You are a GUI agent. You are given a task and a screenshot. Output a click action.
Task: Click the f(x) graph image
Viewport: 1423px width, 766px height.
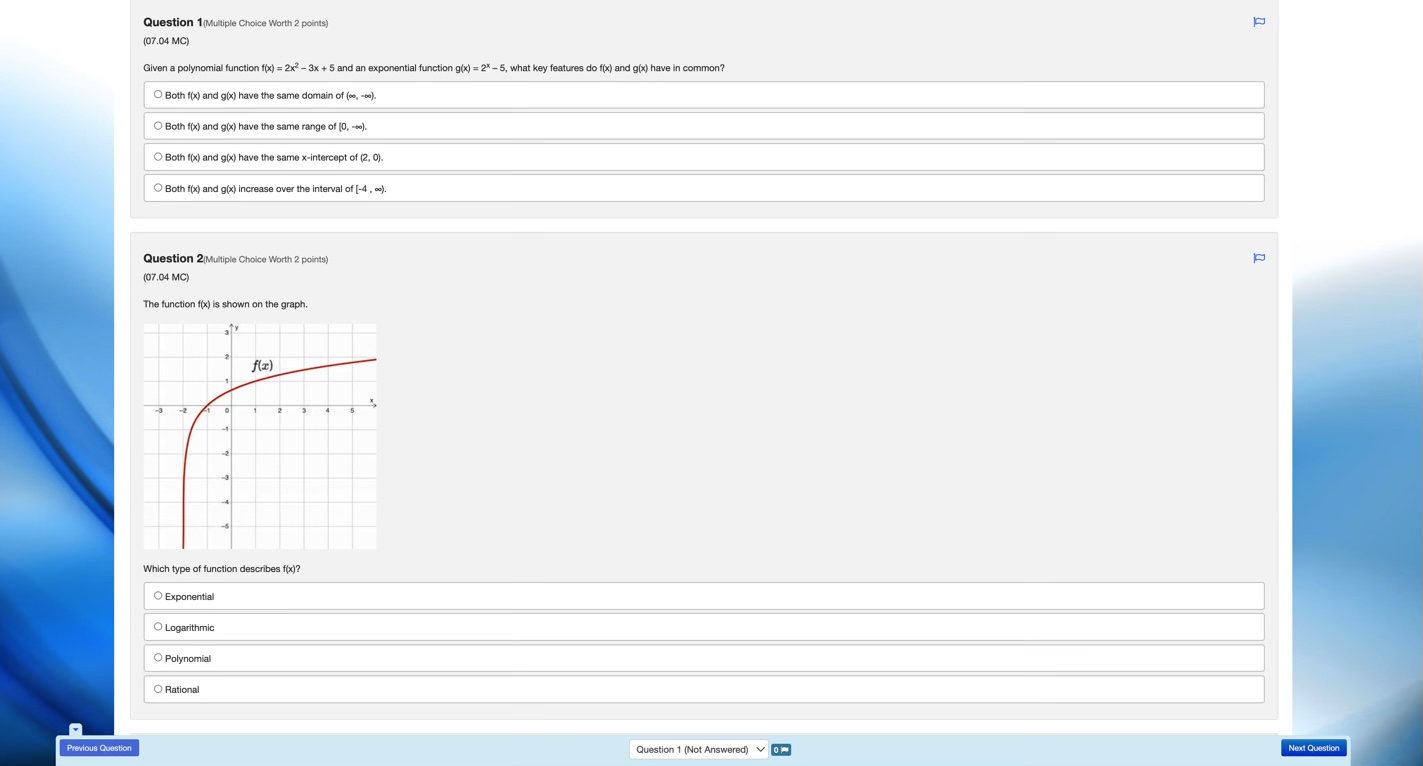pyautogui.click(x=260, y=436)
